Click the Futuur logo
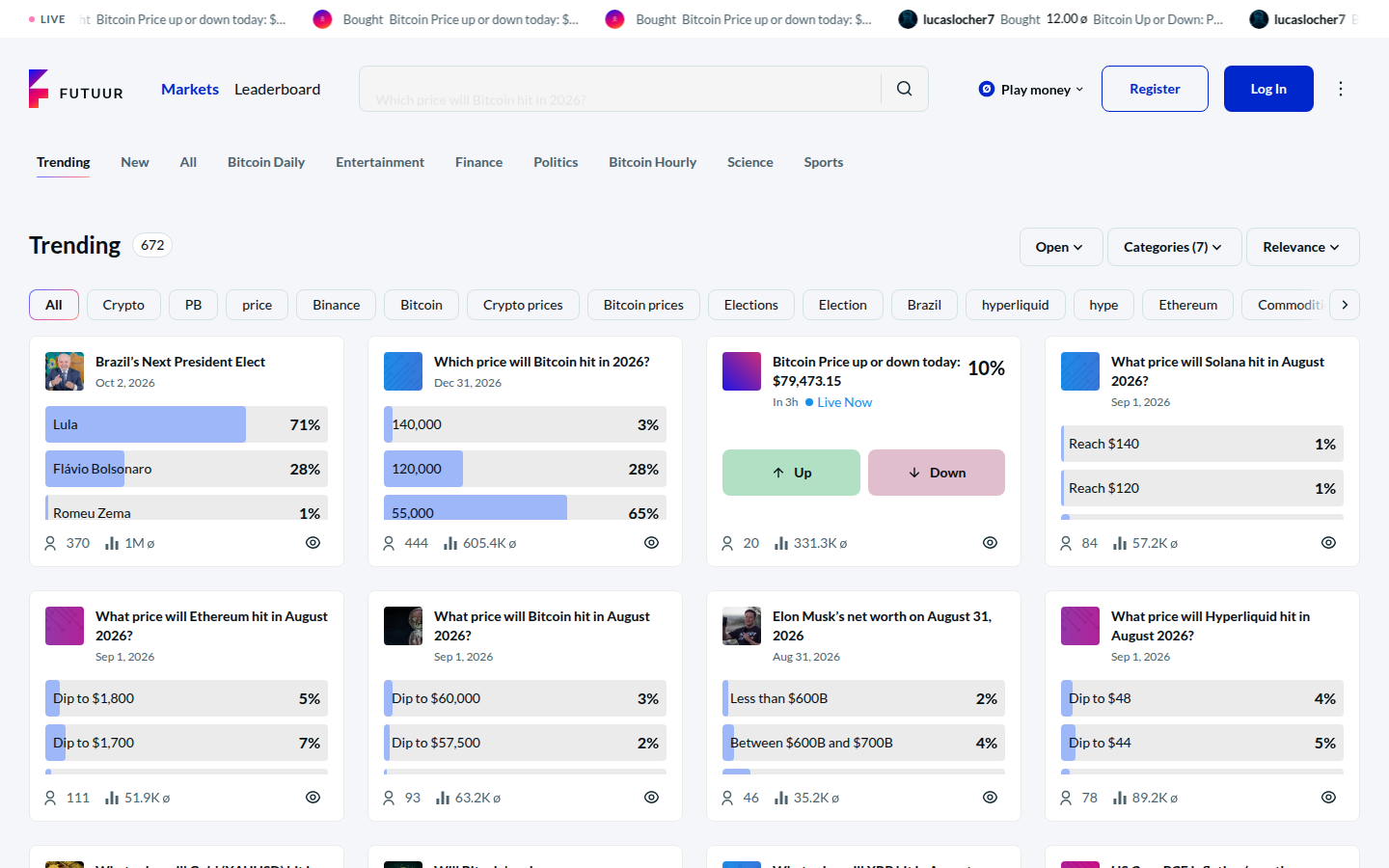 (x=76, y=89)
